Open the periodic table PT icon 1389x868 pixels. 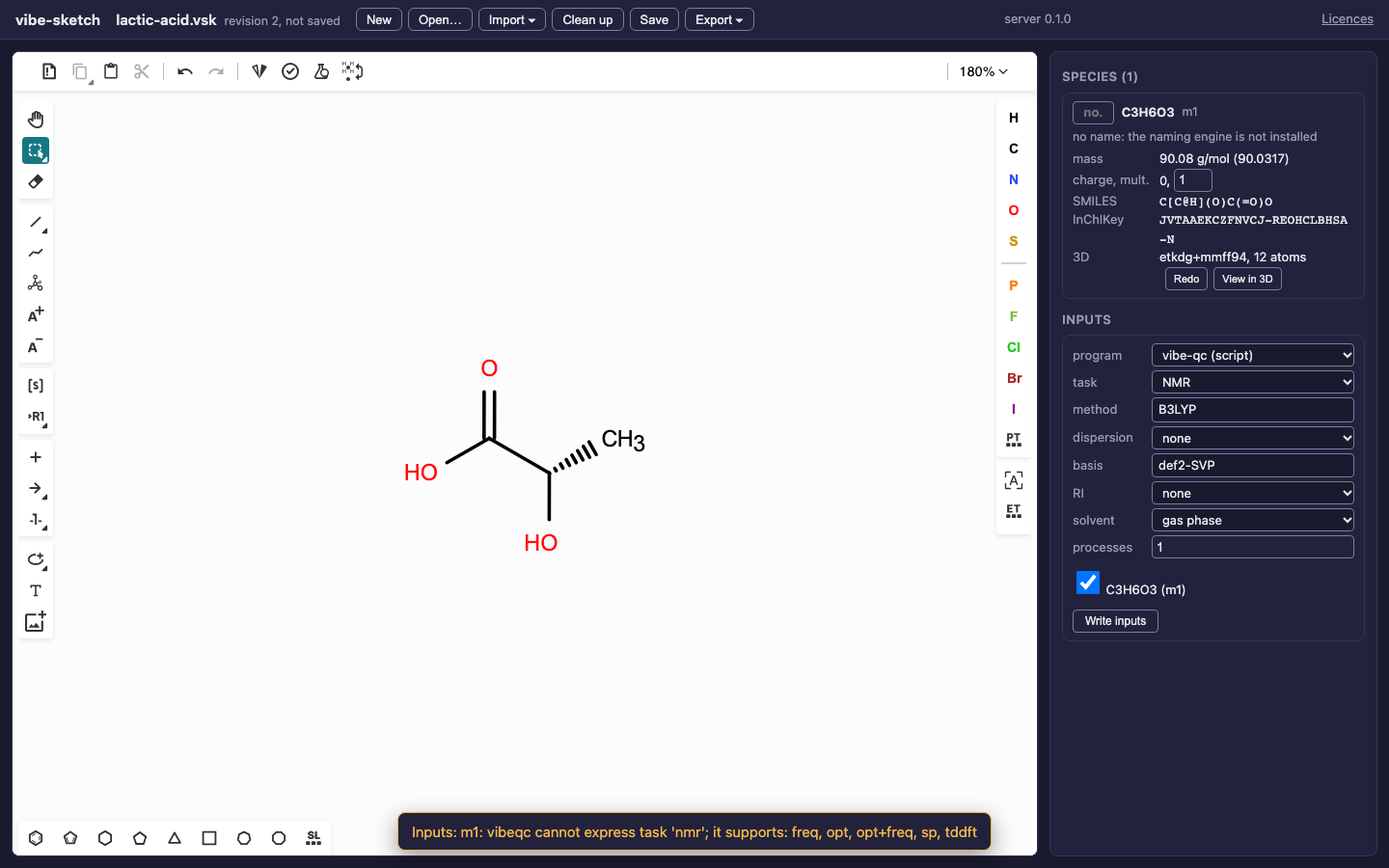coord(1014,440)
